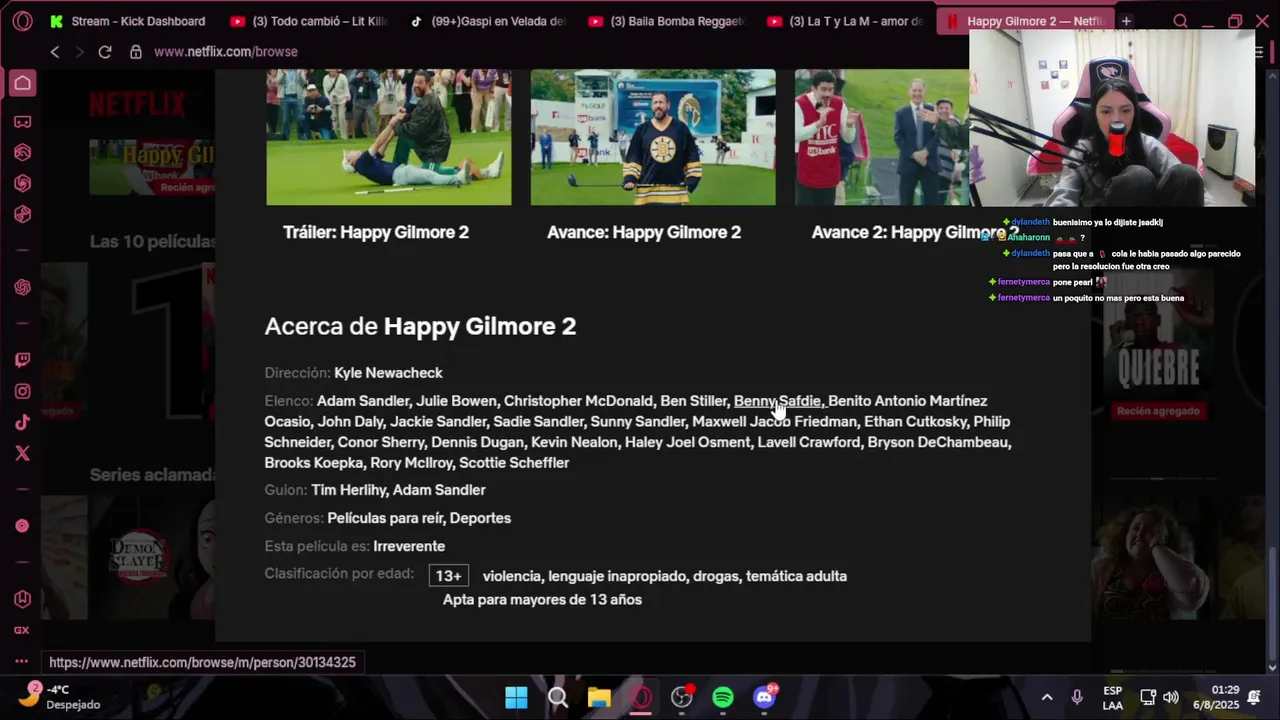Open Ben Stiller cast link

[x=693, y=401]
